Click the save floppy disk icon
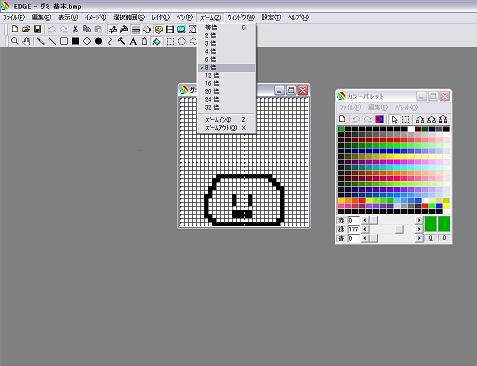This screenshot has height=366, width=477. (x=37, y=29)
